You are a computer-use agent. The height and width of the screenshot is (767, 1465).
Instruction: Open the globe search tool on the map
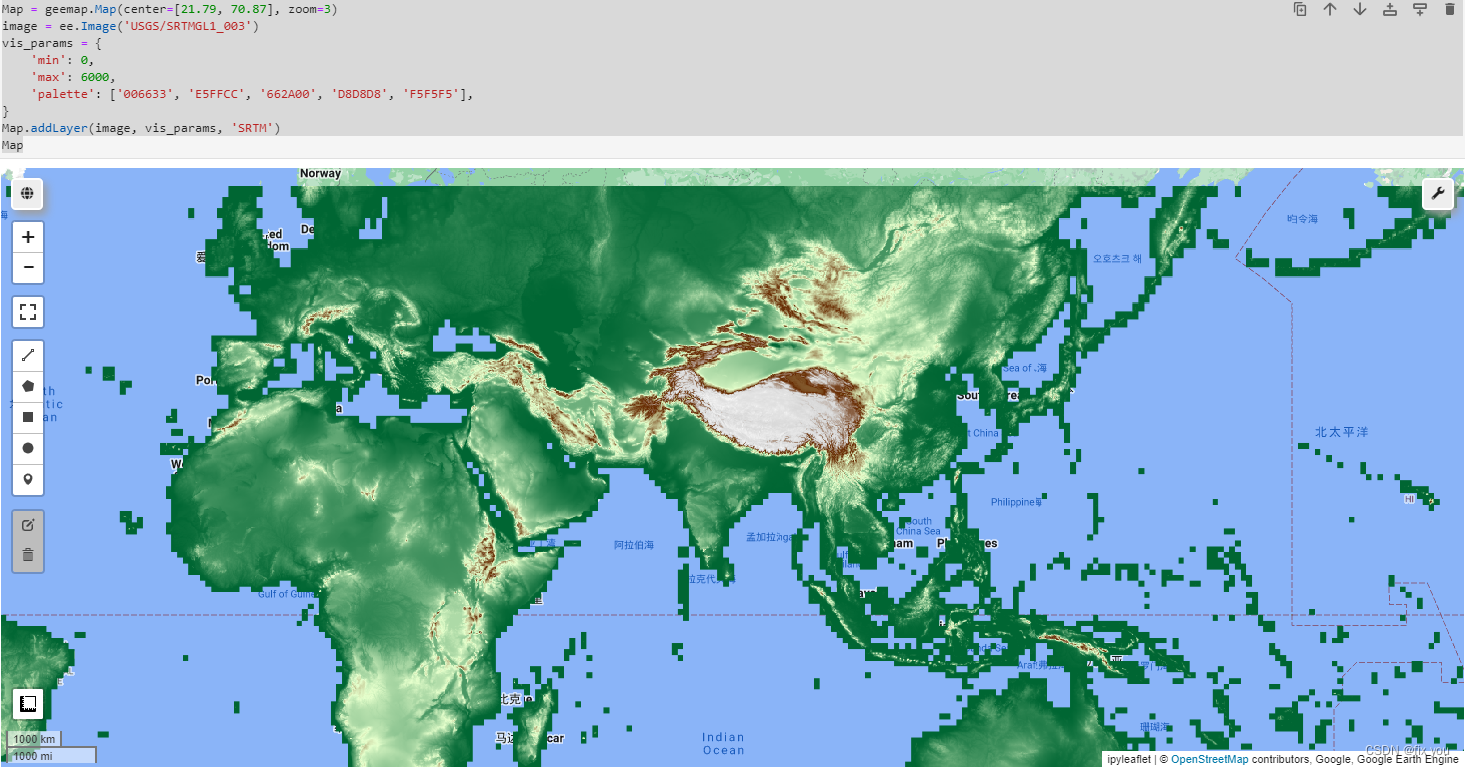pyautogui.click(x=27, y=193)
